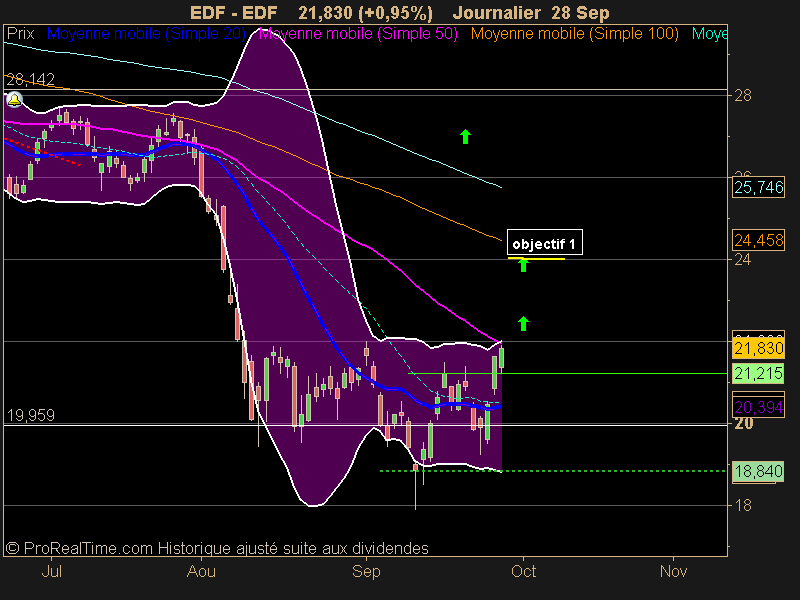This screenshot has width=800, height=600.
Task: Click the green 21,215 price label
Action: pos(759,373)
